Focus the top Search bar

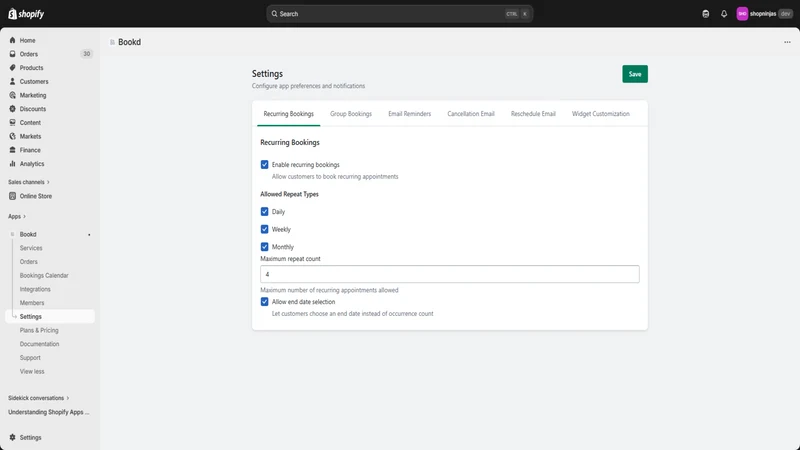[399, 14]
